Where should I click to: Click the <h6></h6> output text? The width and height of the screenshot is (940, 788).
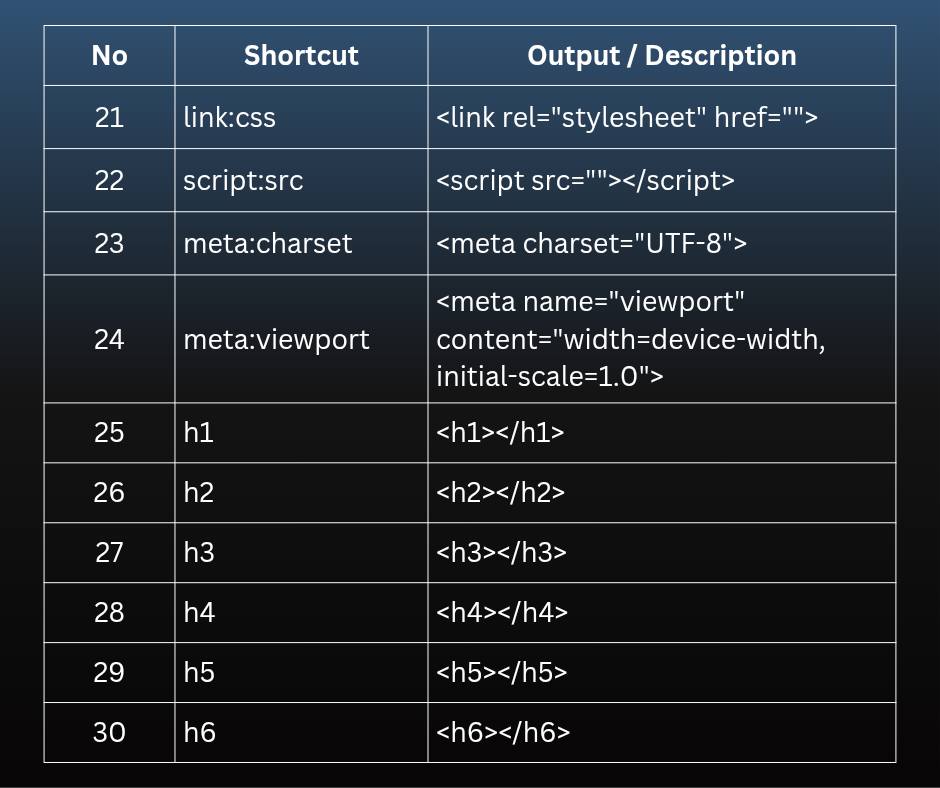click(x=503, y=732)
